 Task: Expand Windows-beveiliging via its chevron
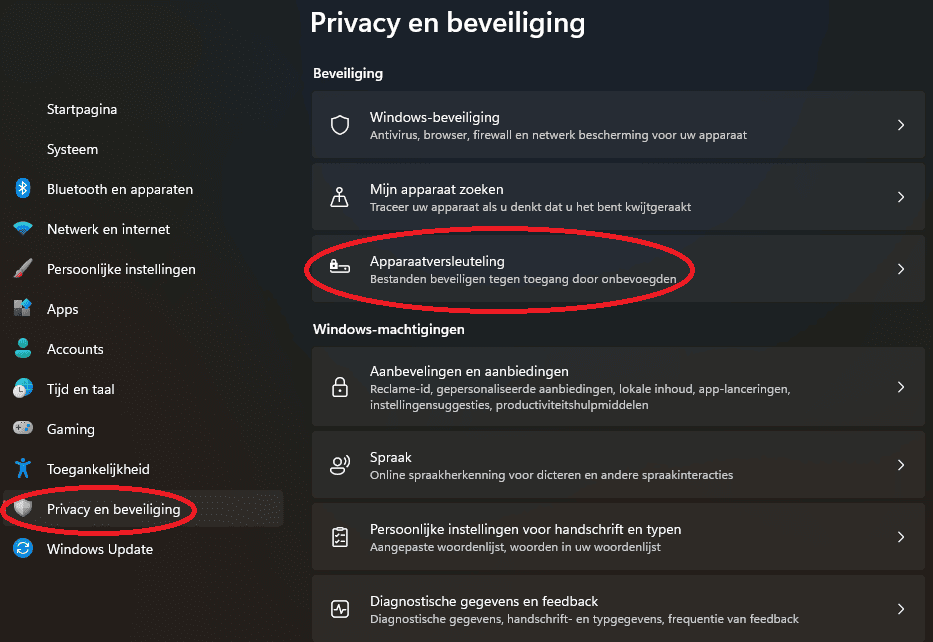coord(899,125)
